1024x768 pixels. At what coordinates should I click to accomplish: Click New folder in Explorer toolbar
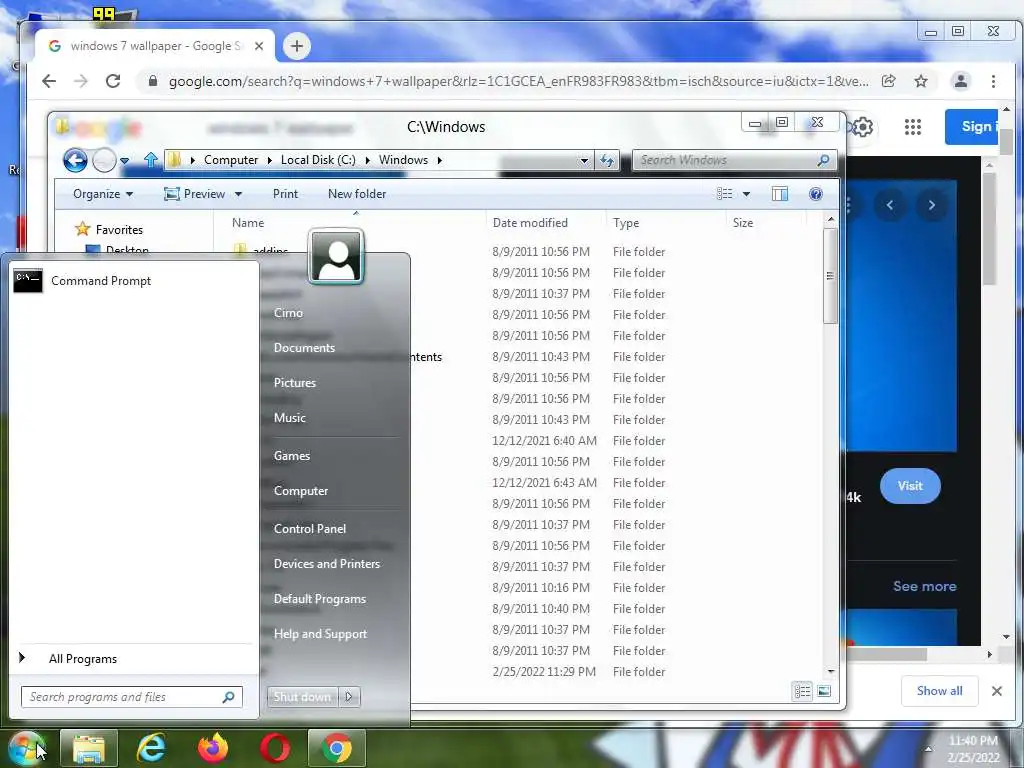click(357, 194)
